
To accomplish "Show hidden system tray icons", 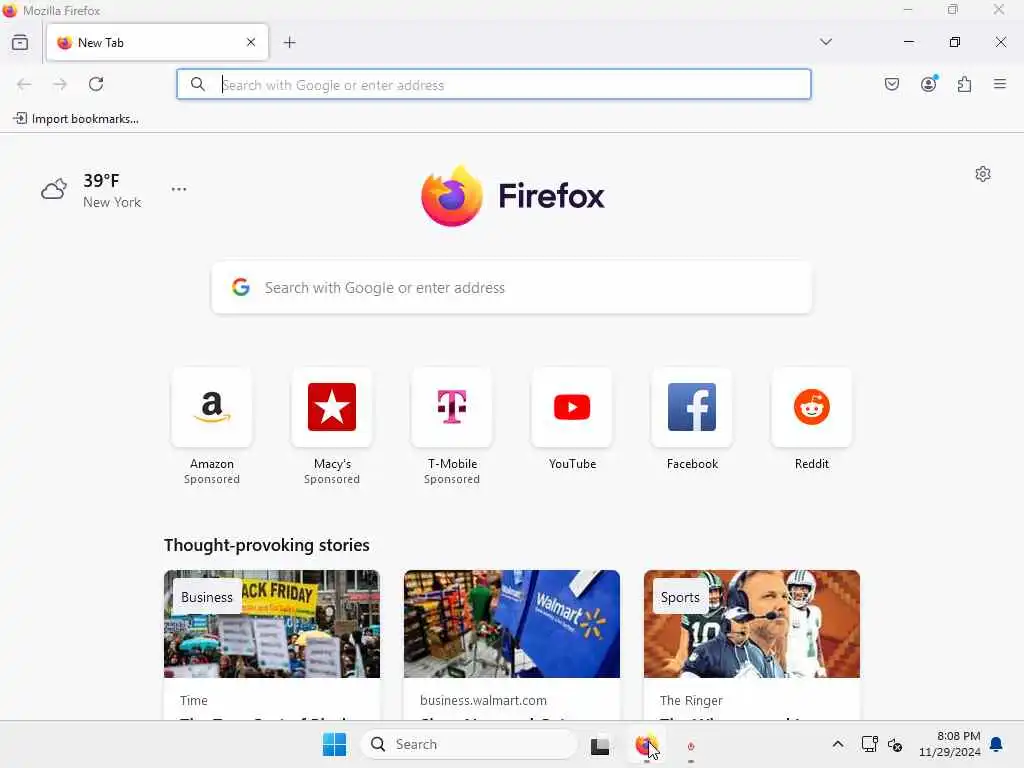I will [838, 744].
